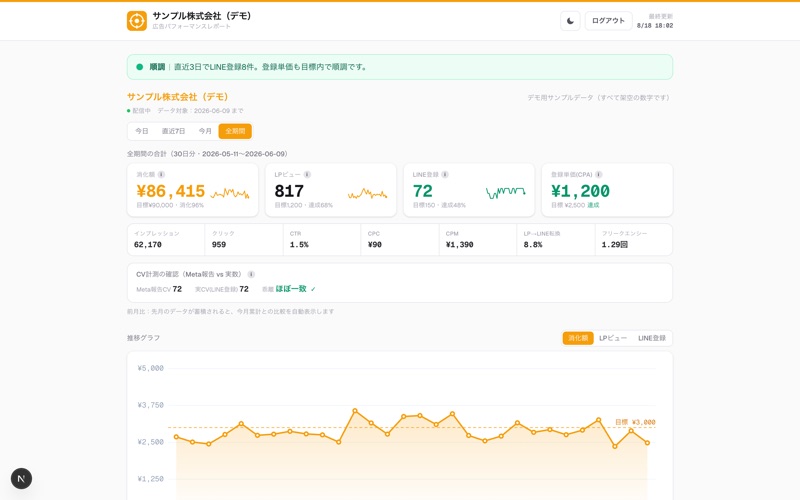Click the ¥86,415 spend value

point(170,191)
